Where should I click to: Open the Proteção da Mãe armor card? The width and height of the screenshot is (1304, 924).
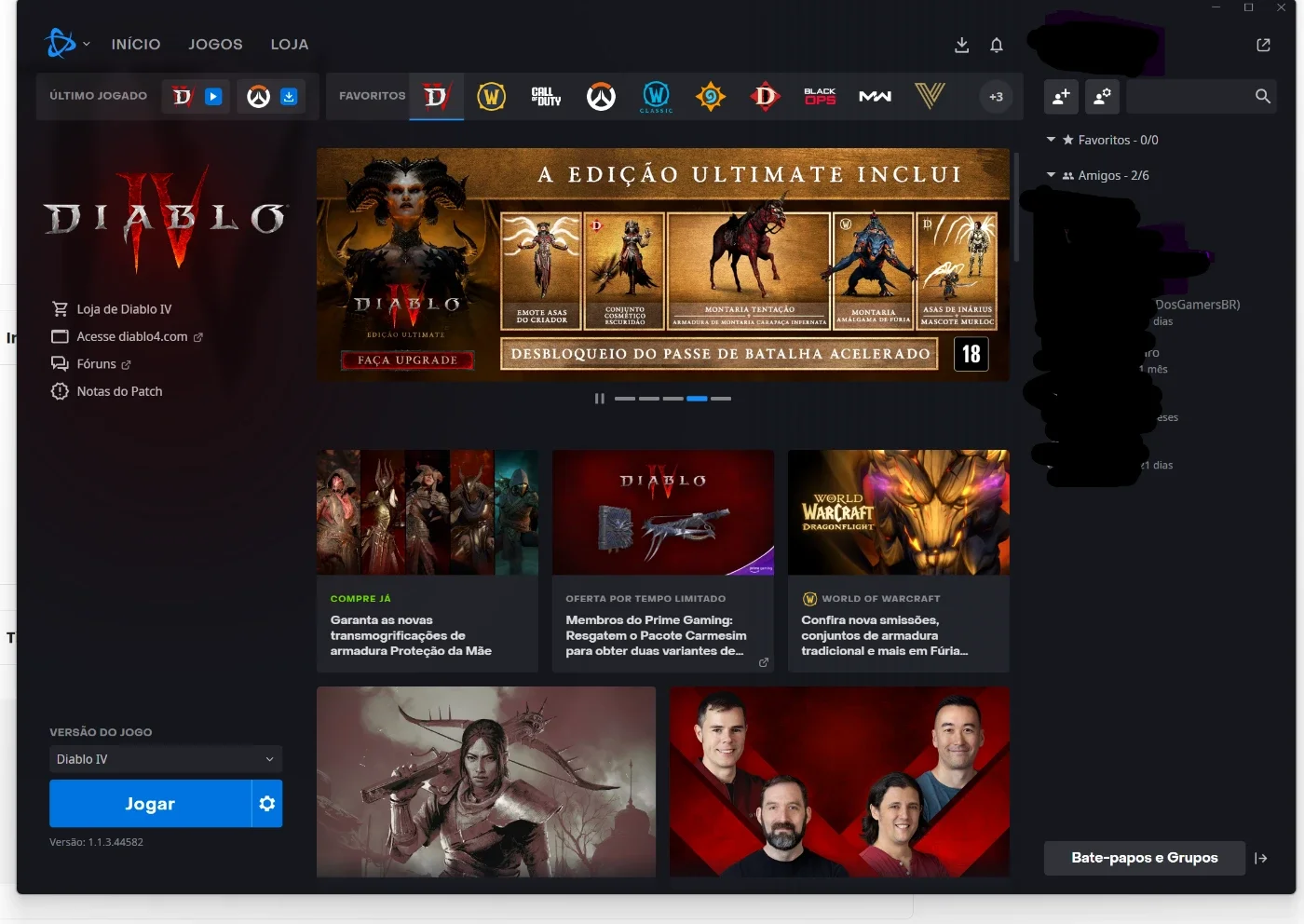pyautogui.click(x=428, y=561)
